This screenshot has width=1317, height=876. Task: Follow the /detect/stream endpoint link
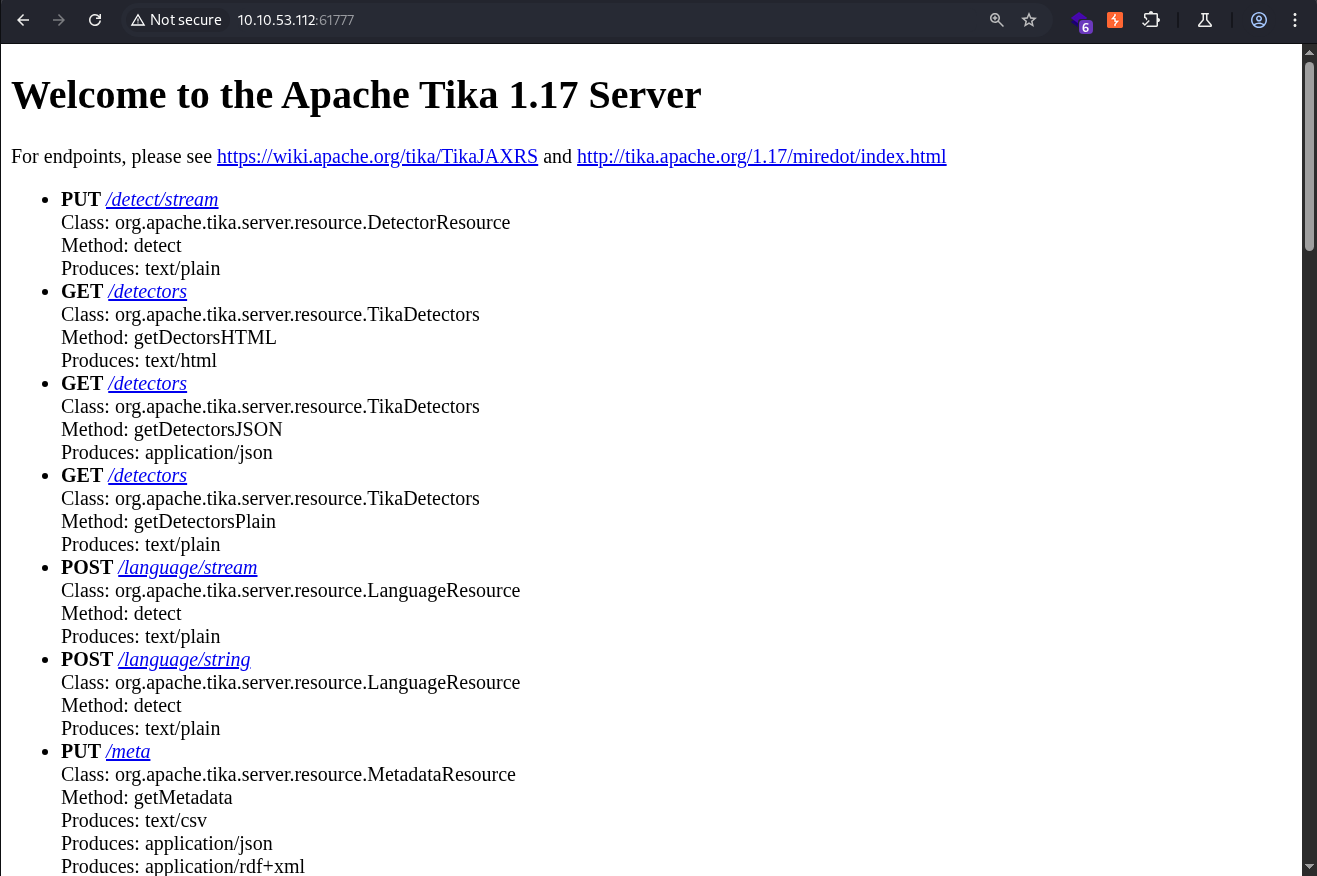pos(162,199)
